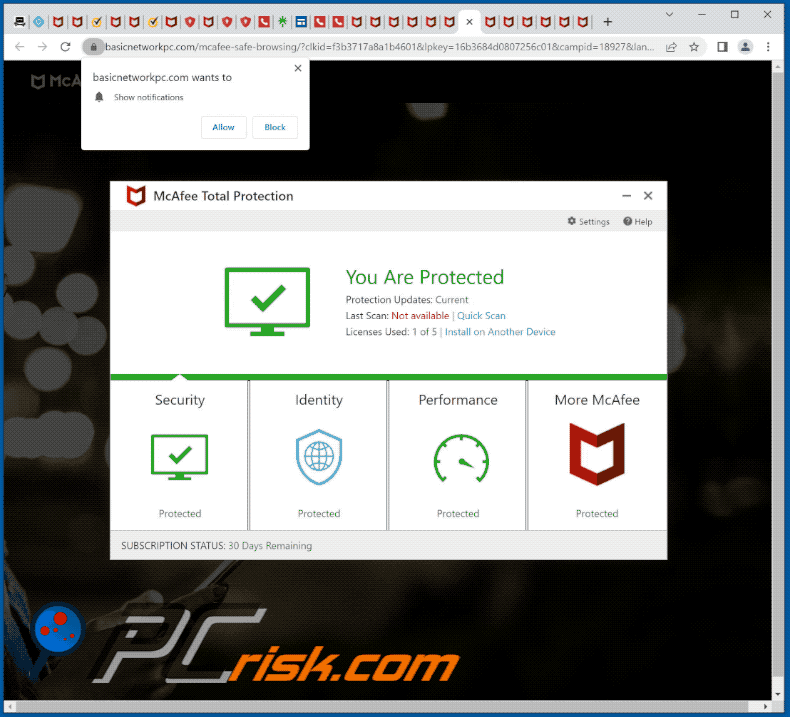790x717 pixels.
Task: Go back to the previous page
Action: [x=20, y=47]
